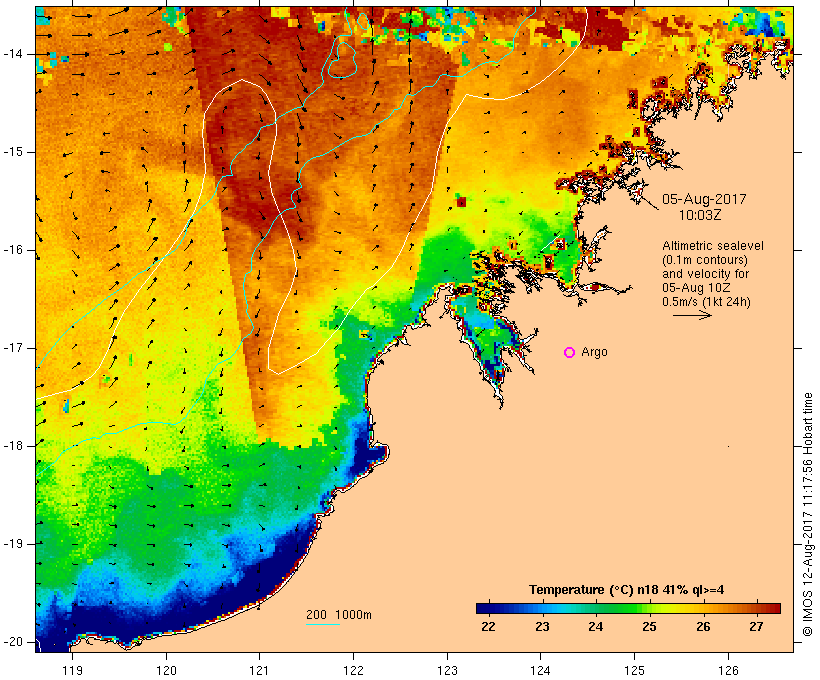Click the longitude axis label '124'
Viewport: 820px width, 680px height.
pos(541,670)
